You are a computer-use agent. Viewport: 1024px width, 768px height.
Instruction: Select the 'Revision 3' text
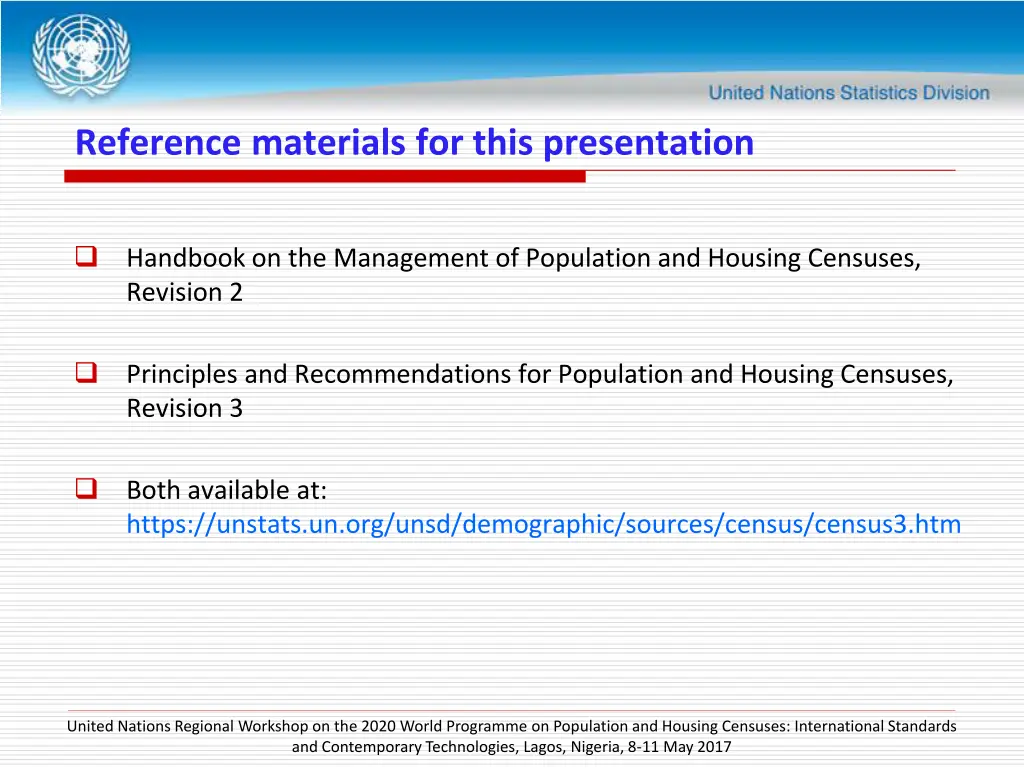(184, 408)
